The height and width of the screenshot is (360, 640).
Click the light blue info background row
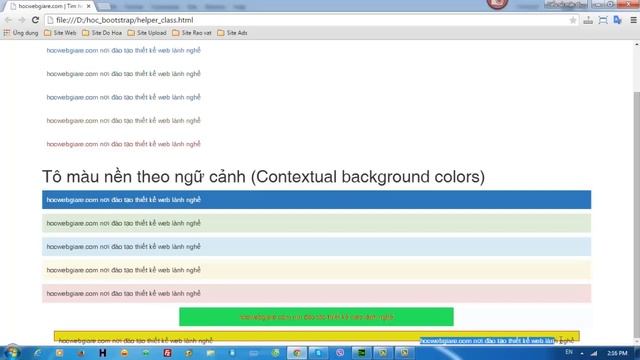coord(316,247)
